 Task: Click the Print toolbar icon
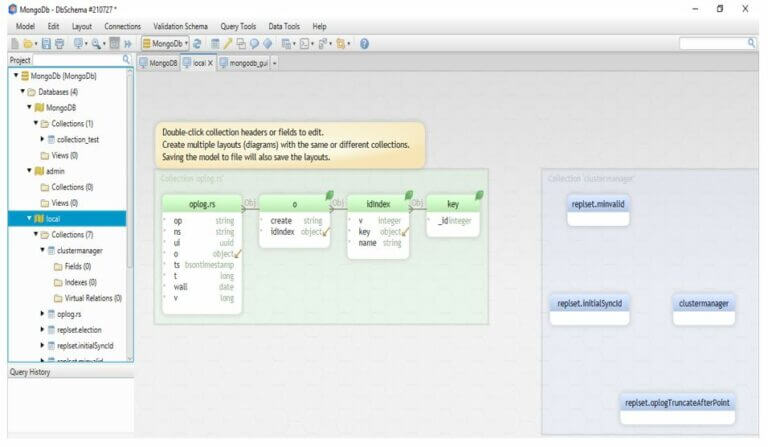[60, 44]
